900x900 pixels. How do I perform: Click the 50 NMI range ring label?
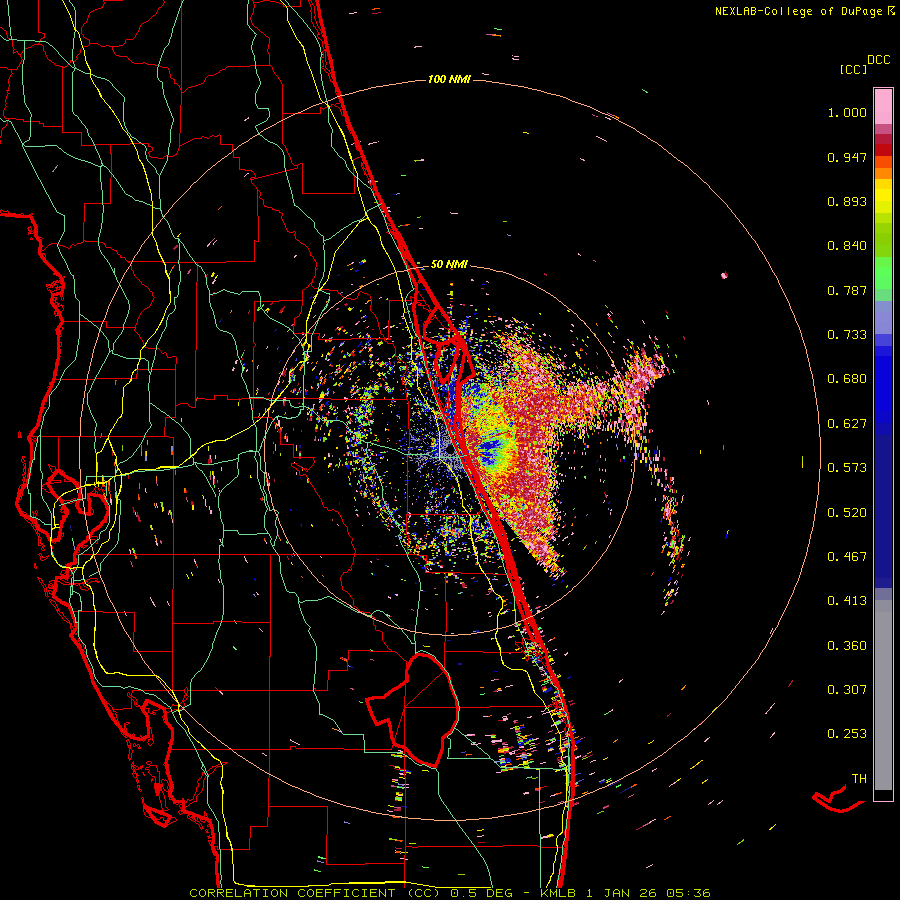449,264
